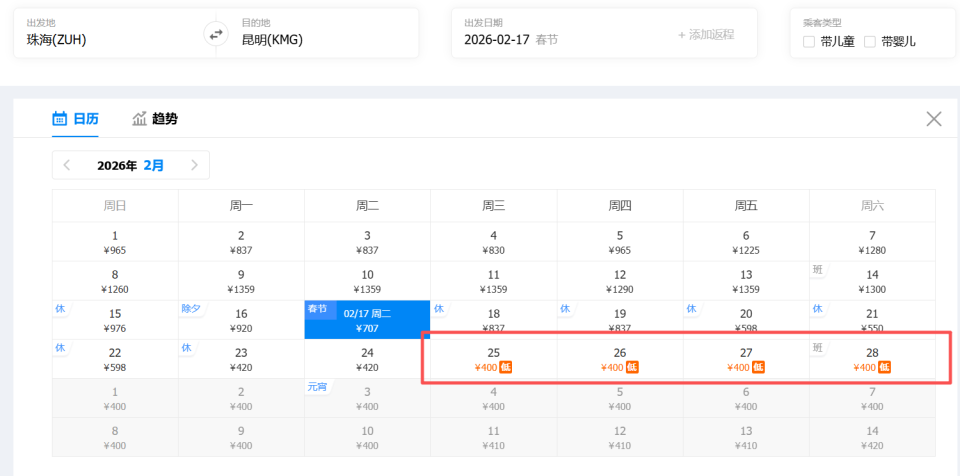Screen dimensions: 960x476
Task: Open the 2026年 2月 month selector
Action: click(x=130, y=165)
